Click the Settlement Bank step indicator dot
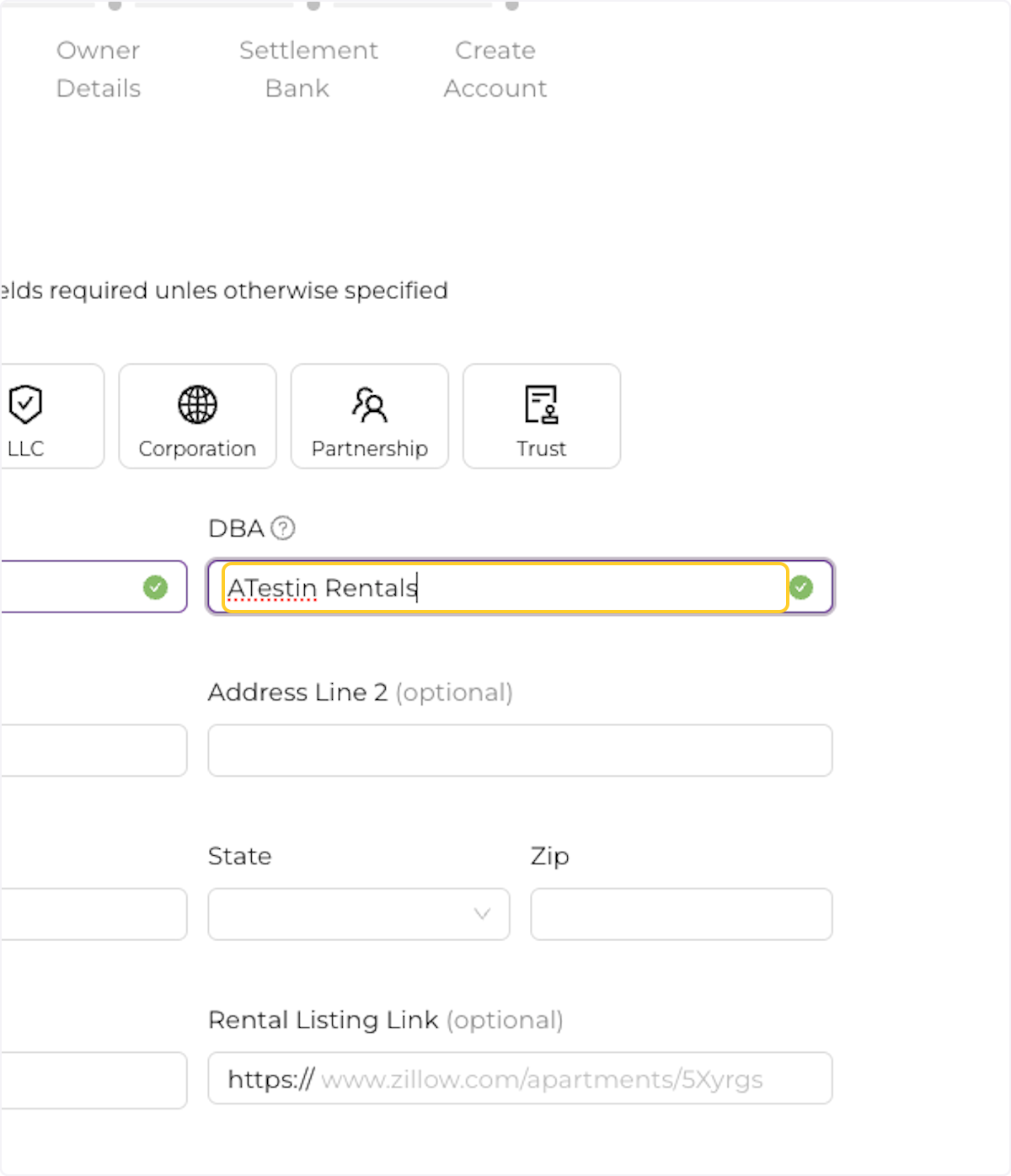Screen dimensions: 1011x1176 [x=314, y=7]
